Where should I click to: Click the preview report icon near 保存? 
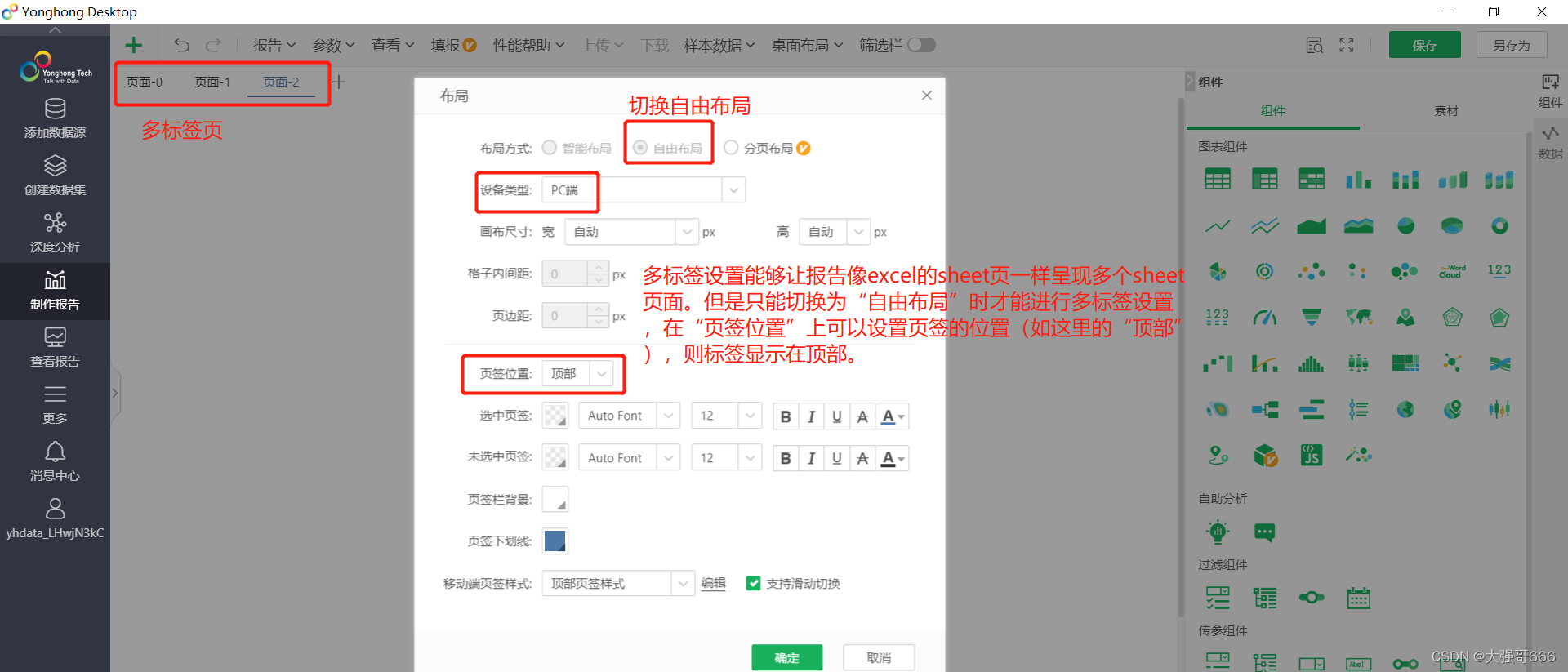(1314, 46)
